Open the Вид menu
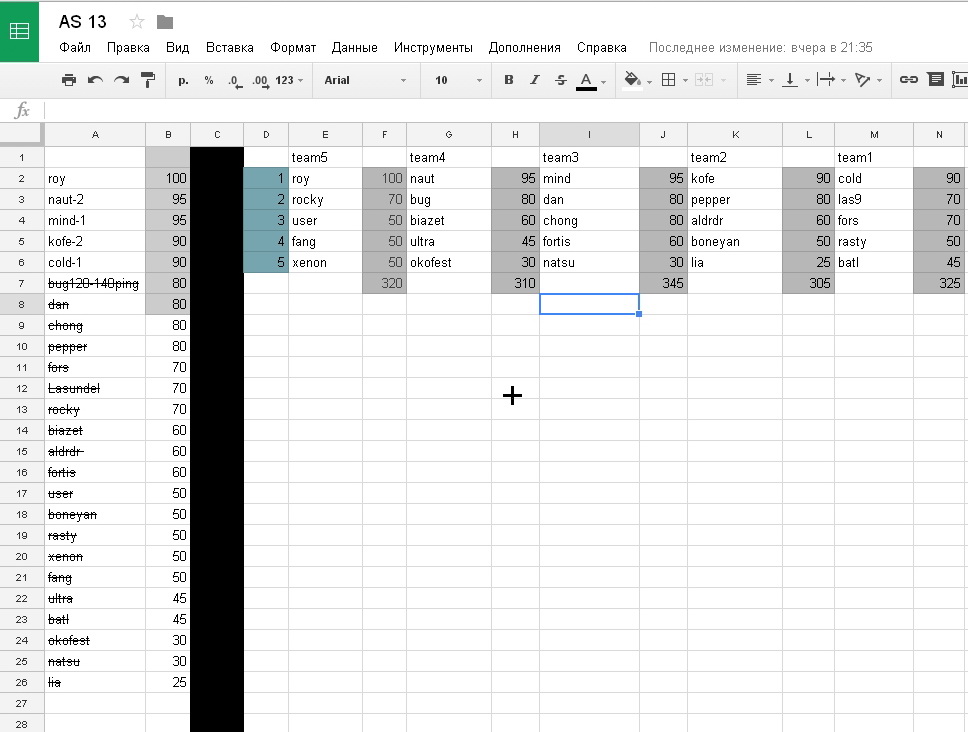968x732 pixels. pyautogui.click(x=177, y=48)
